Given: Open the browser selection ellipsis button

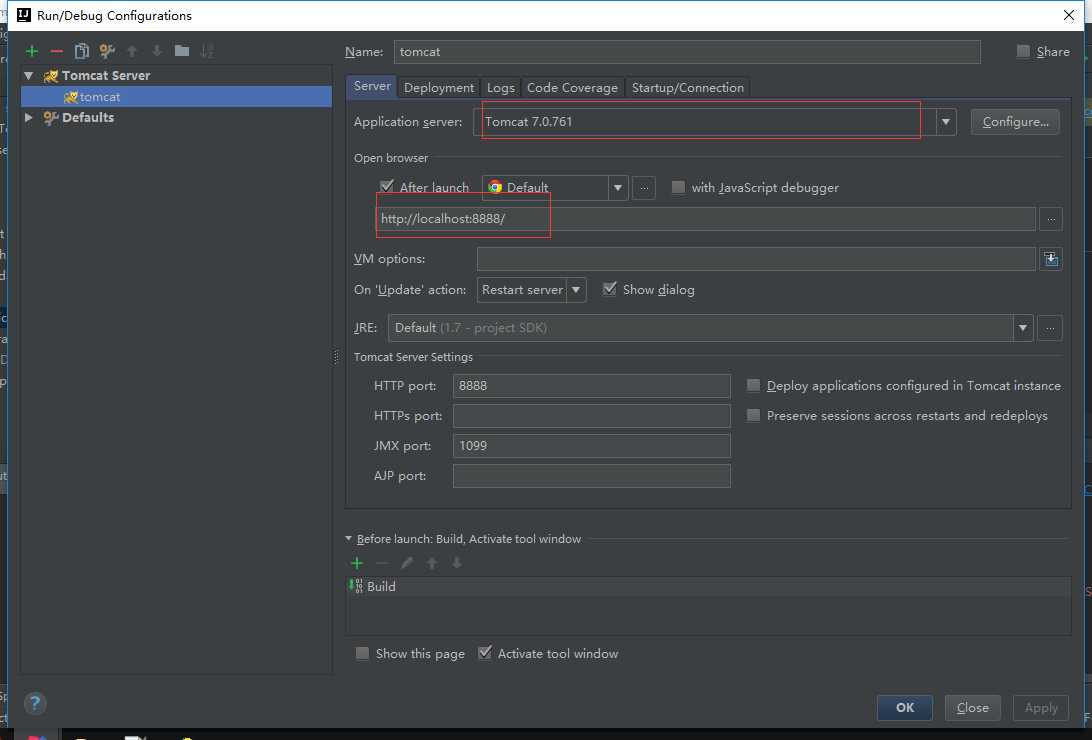Looking at the screenshot, I should tap(644, 188).
